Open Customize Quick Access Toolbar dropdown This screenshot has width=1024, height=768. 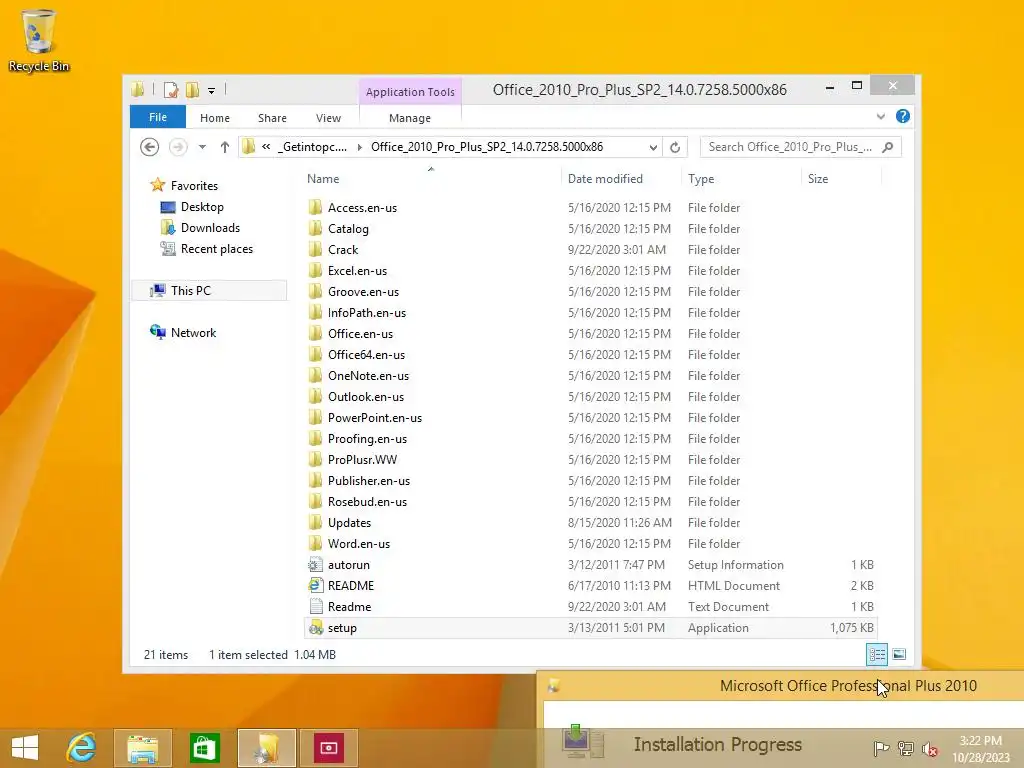click(x=212, y=91)
